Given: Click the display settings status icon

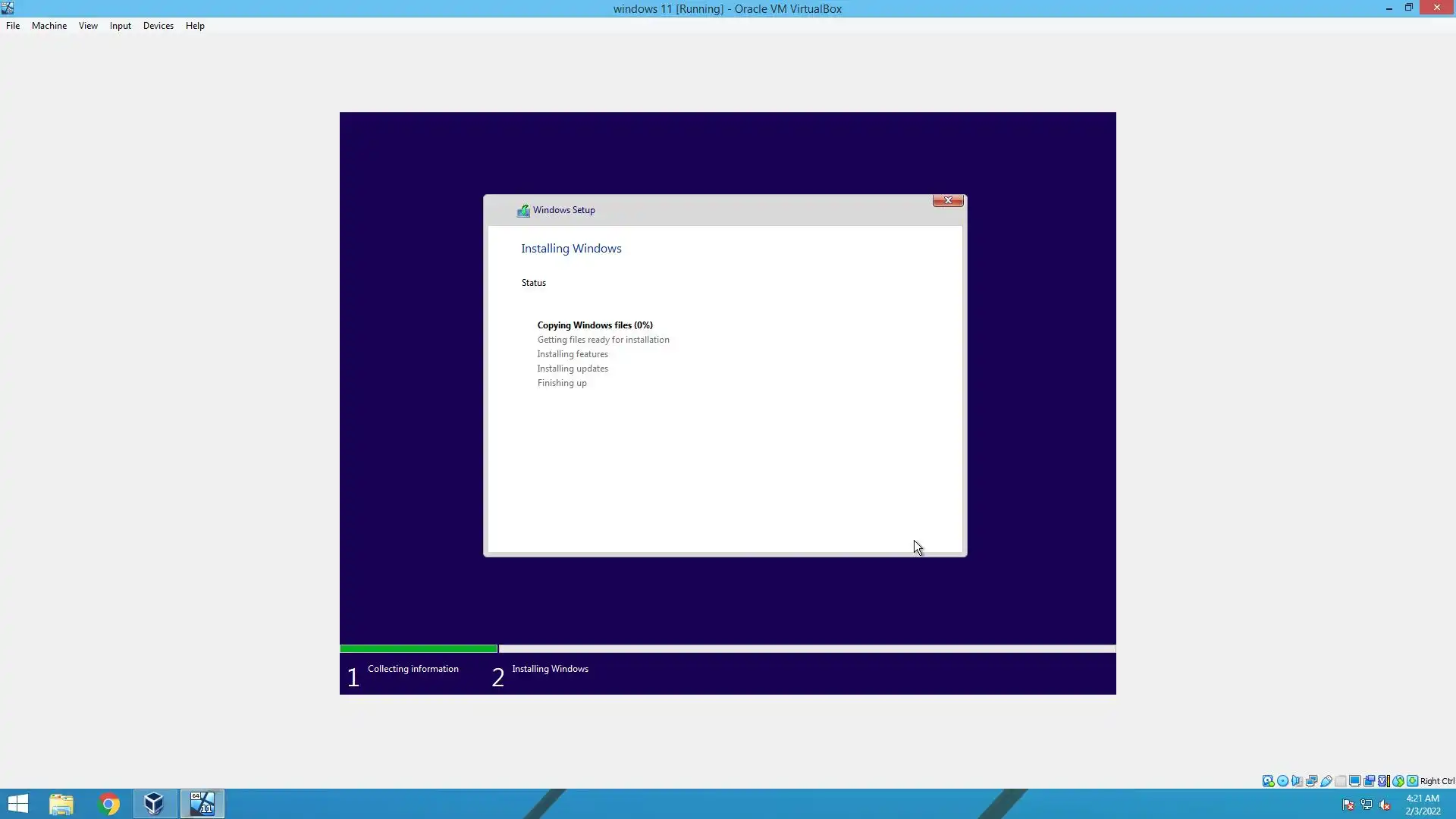Looking at the screenshot, I should click(1354, 781).
